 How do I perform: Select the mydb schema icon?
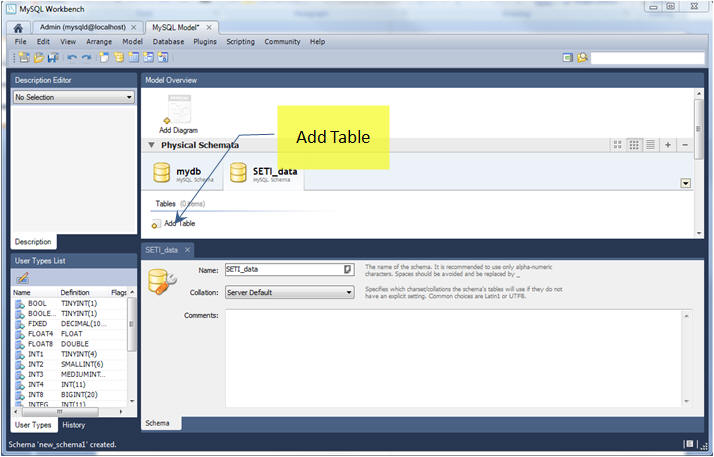(x=162, y=173)
